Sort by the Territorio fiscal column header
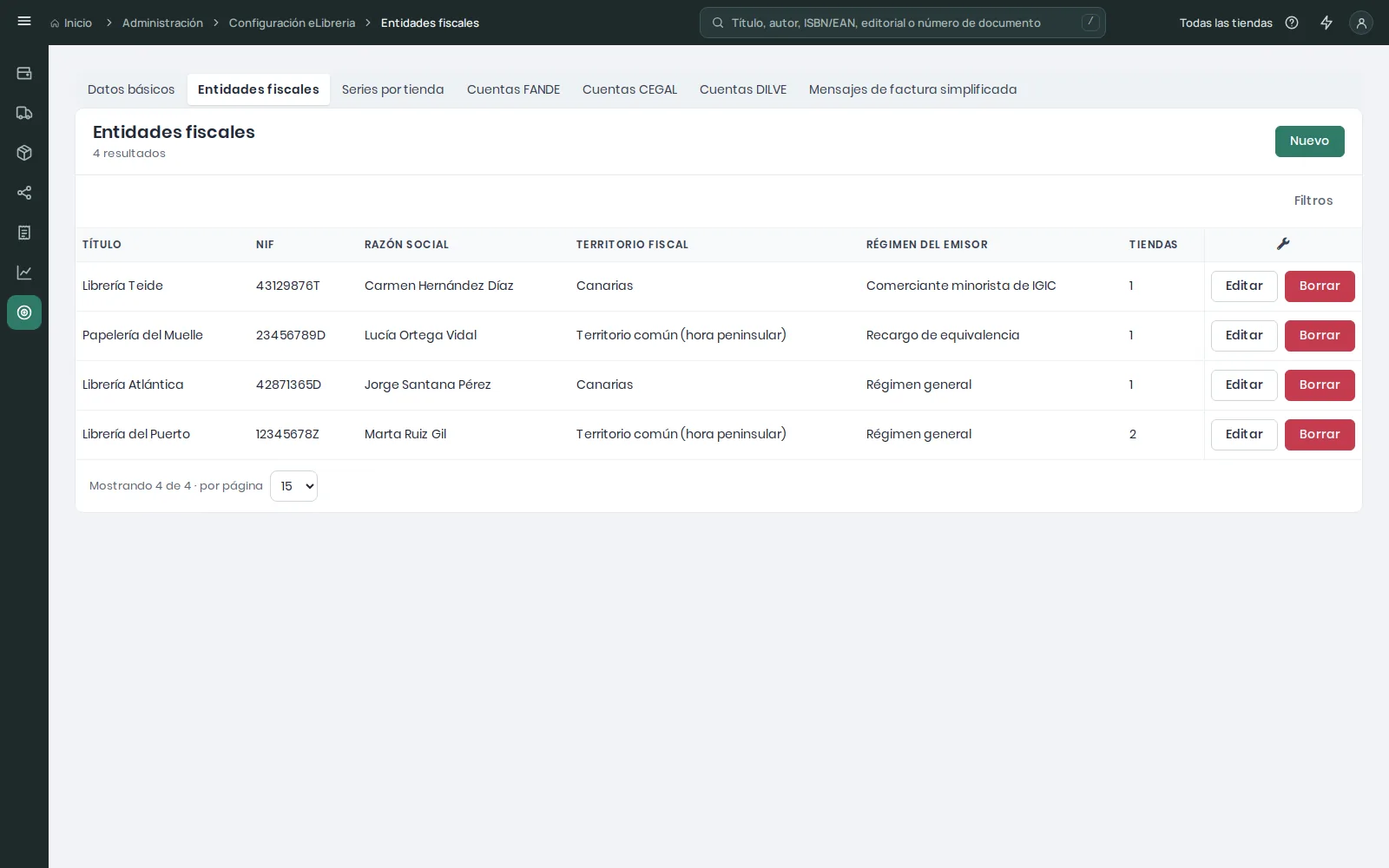Viewport: 1389px width, 868px height. coord(632,245)
